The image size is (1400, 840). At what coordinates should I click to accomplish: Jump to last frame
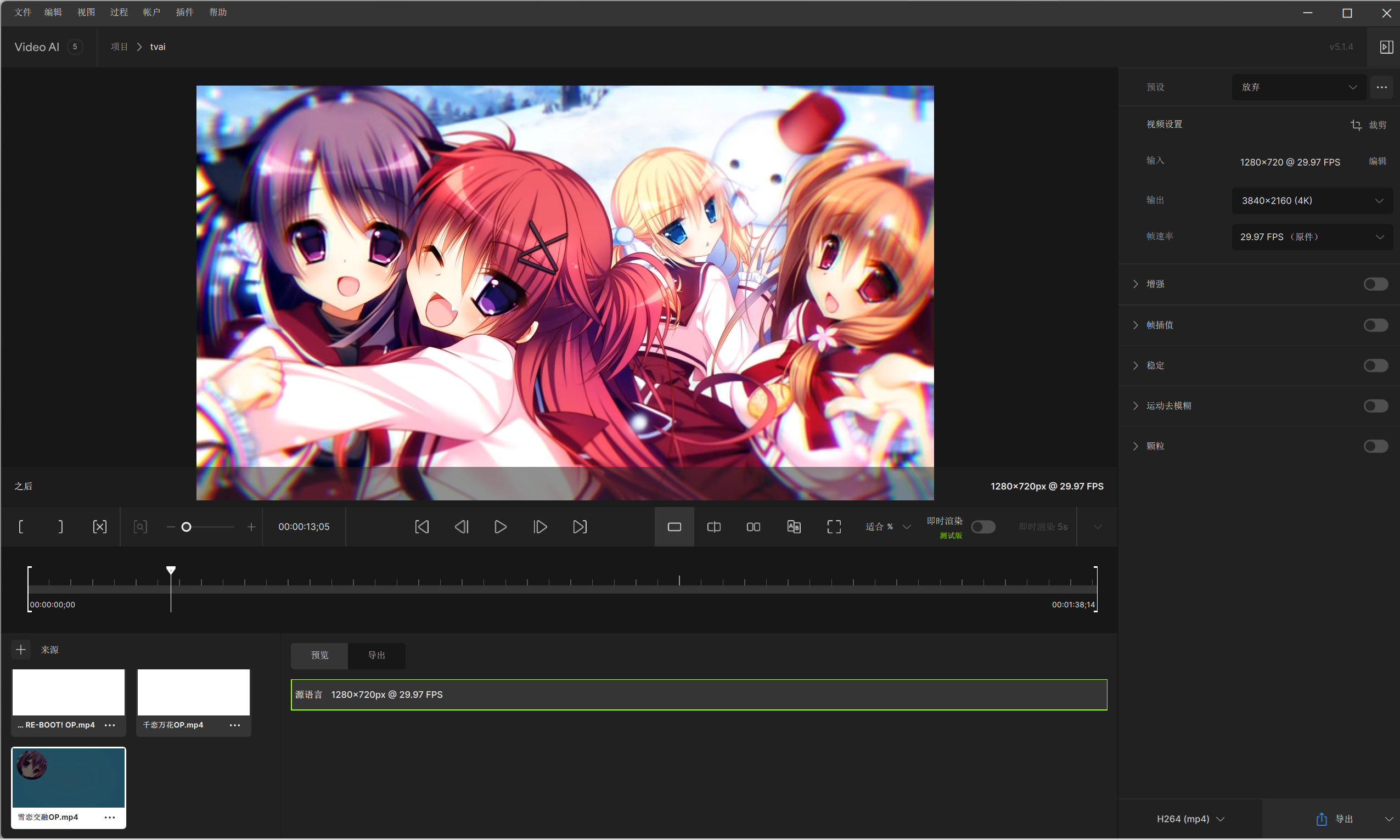click(580, 527)
